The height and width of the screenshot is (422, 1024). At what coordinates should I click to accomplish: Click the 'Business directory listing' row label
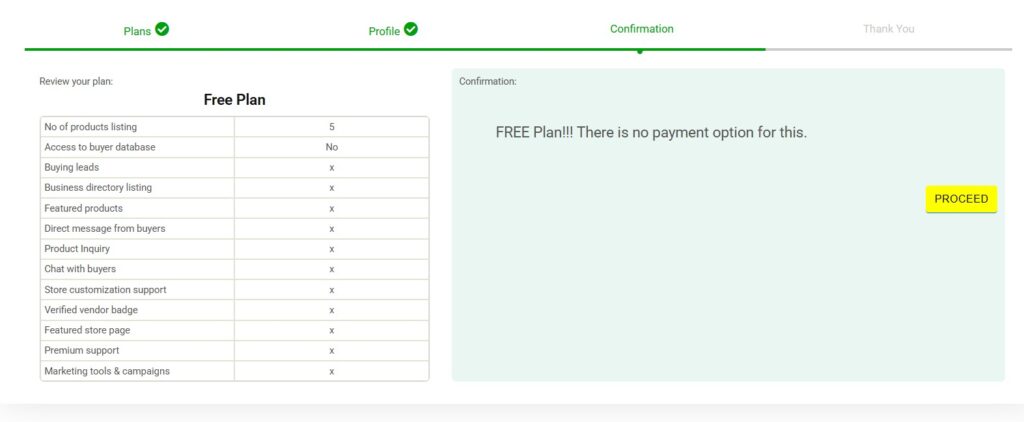click(x=98, y=187)
